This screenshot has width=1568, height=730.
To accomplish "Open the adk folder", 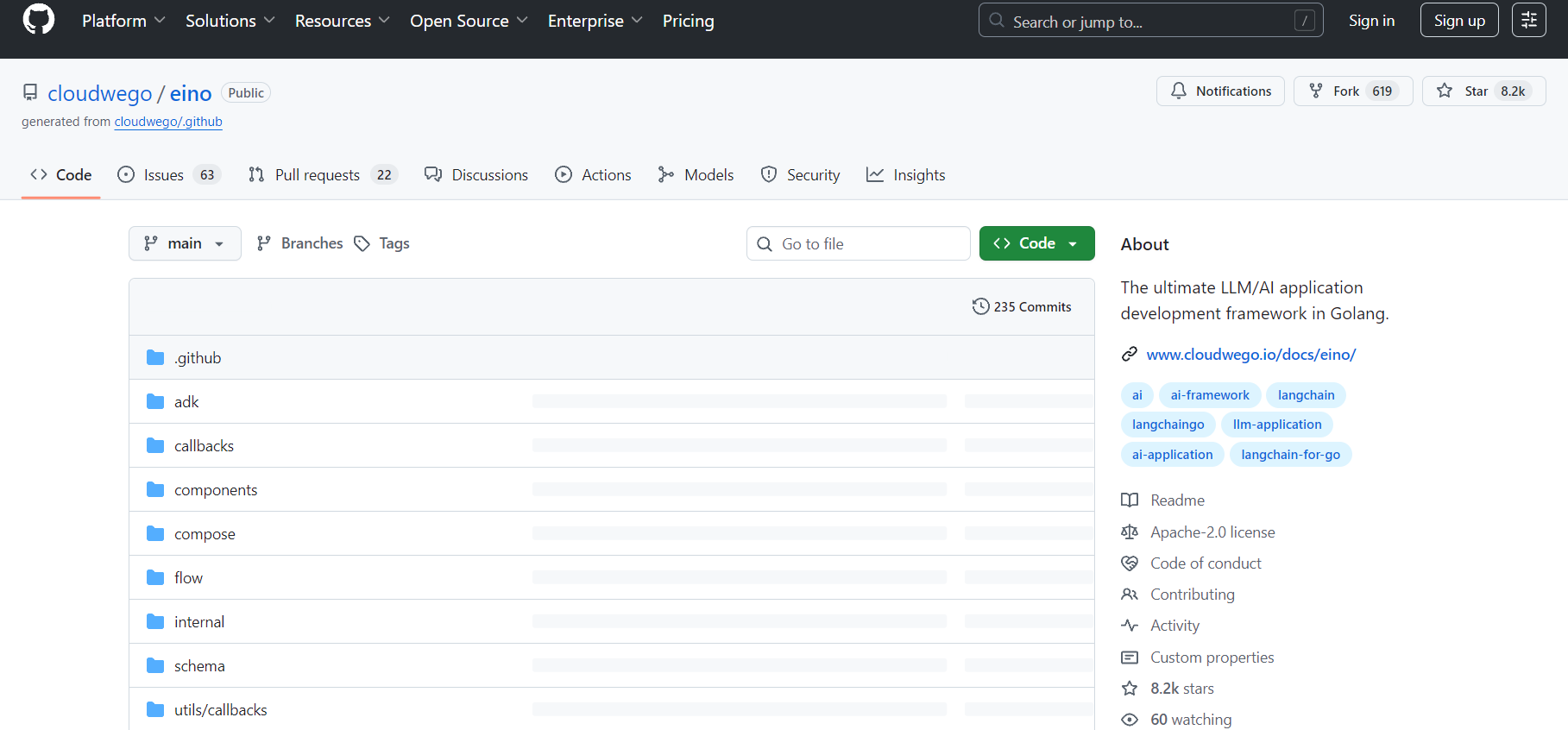I will coord(186,402).
